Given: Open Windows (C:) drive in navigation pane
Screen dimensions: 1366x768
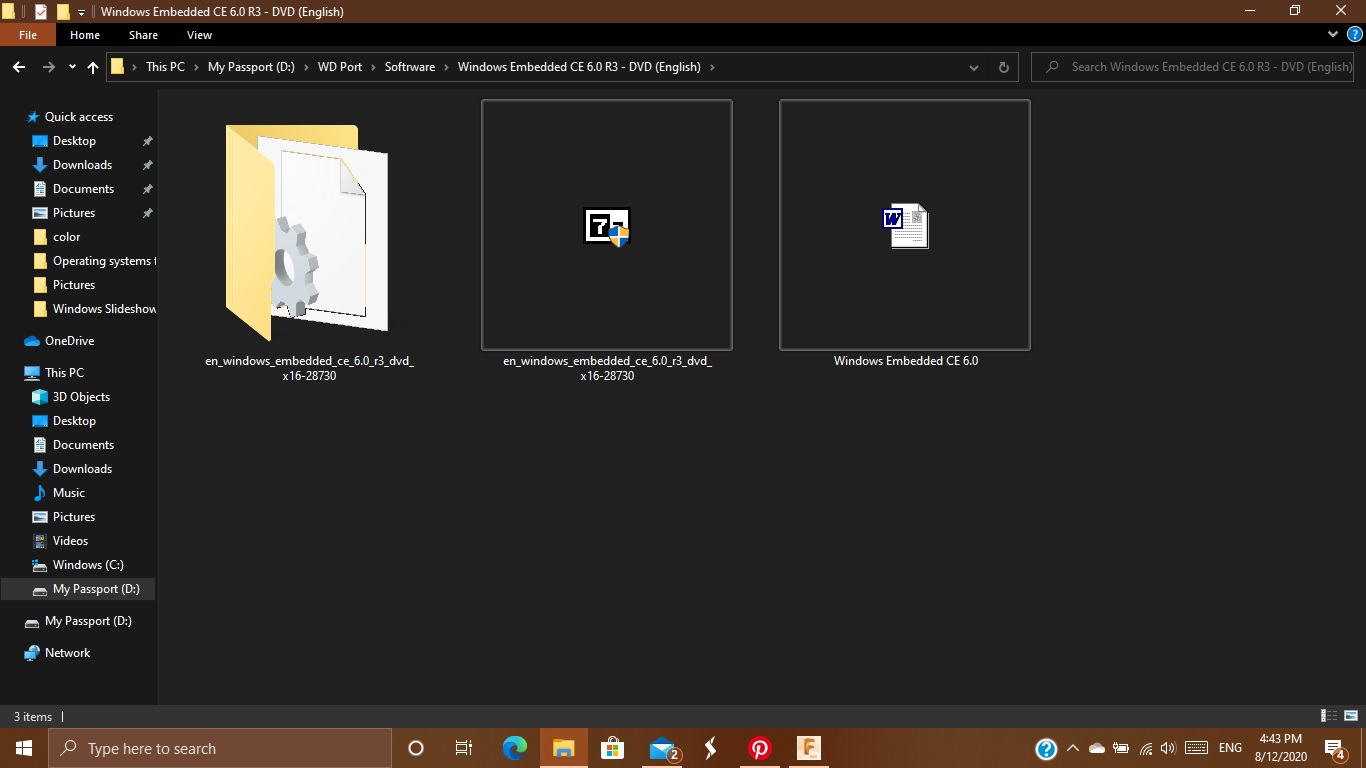Looking at the screenshot, I should point(88,565).
